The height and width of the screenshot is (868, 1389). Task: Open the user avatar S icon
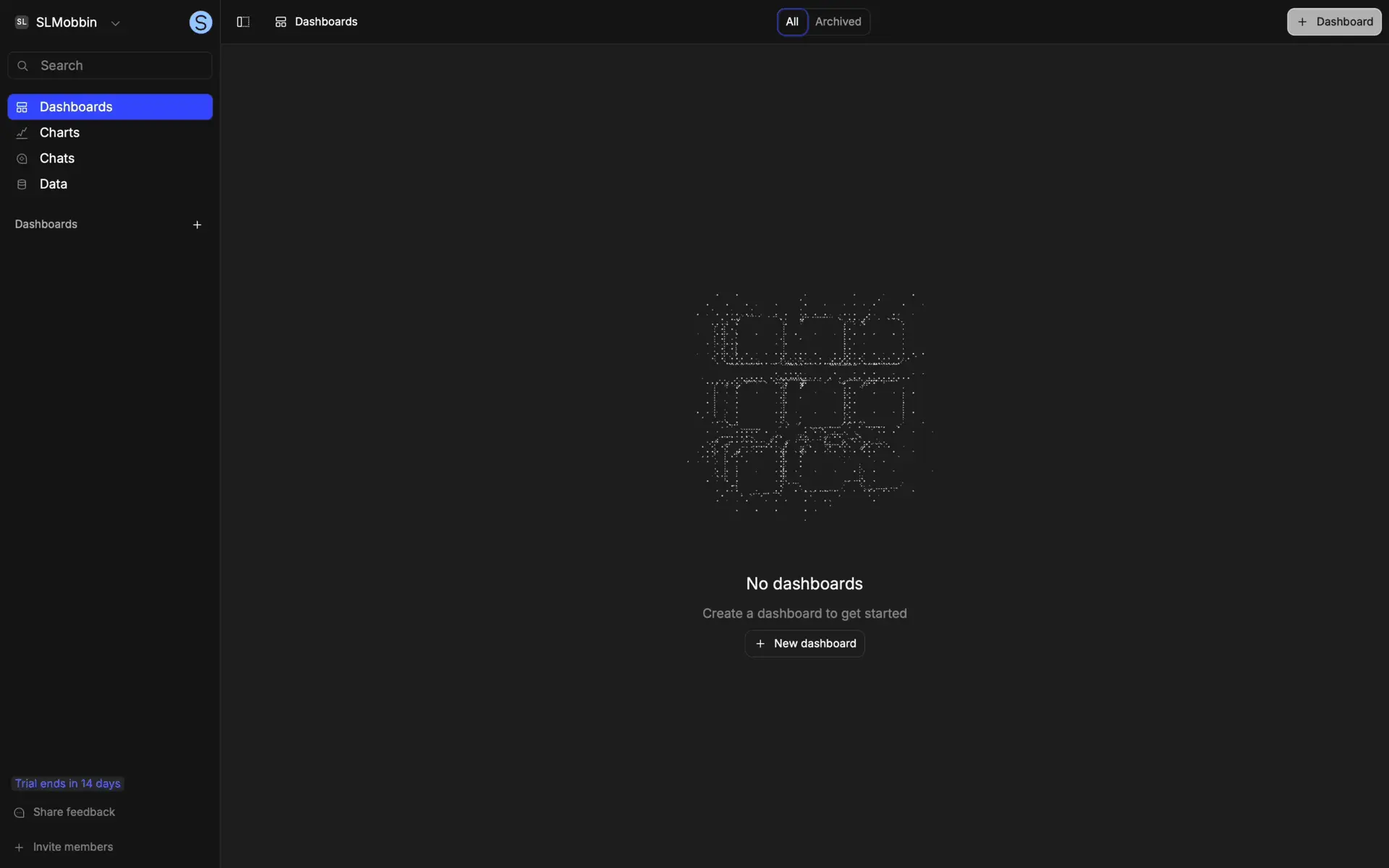[200, 22]
